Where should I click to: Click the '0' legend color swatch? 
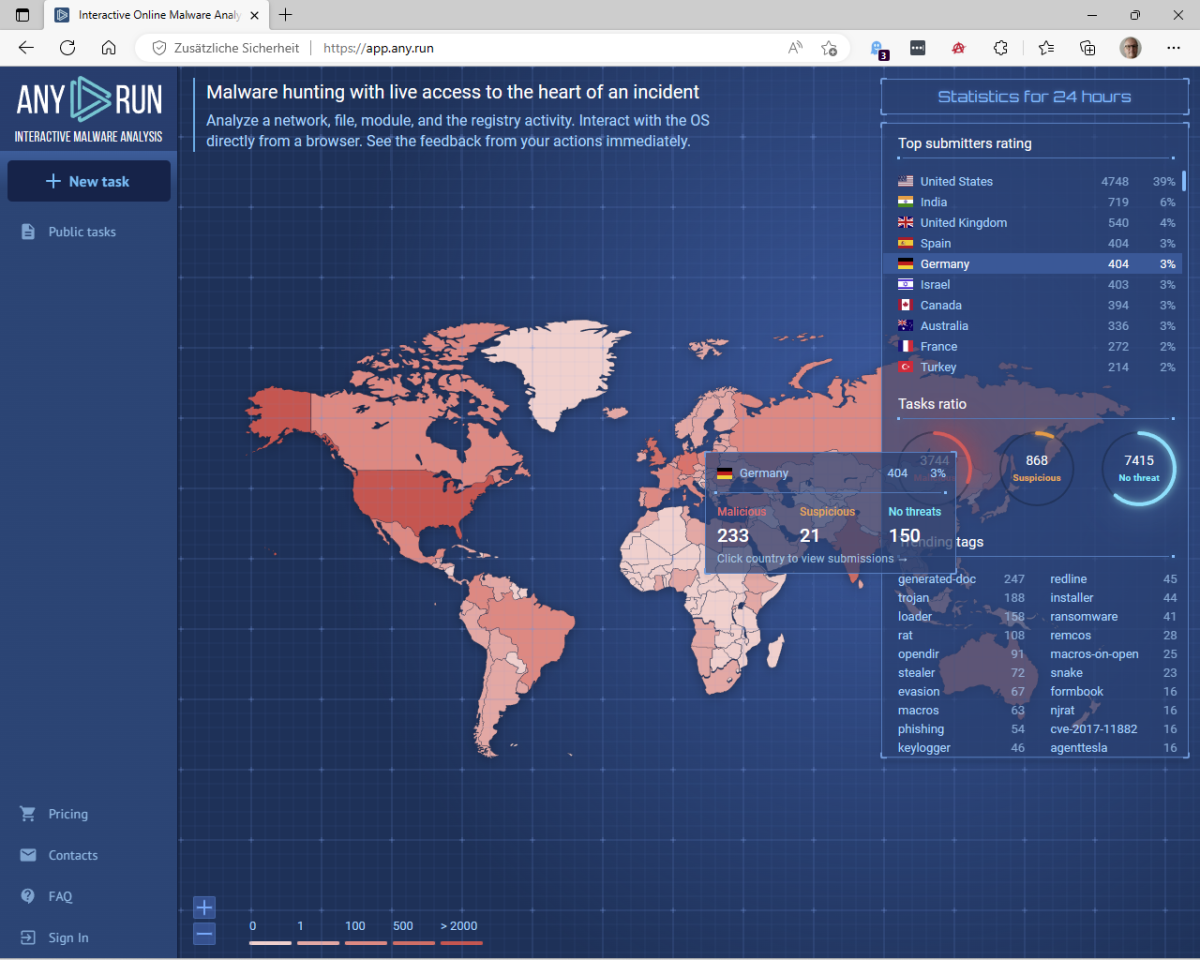click(x=270, y=943)
